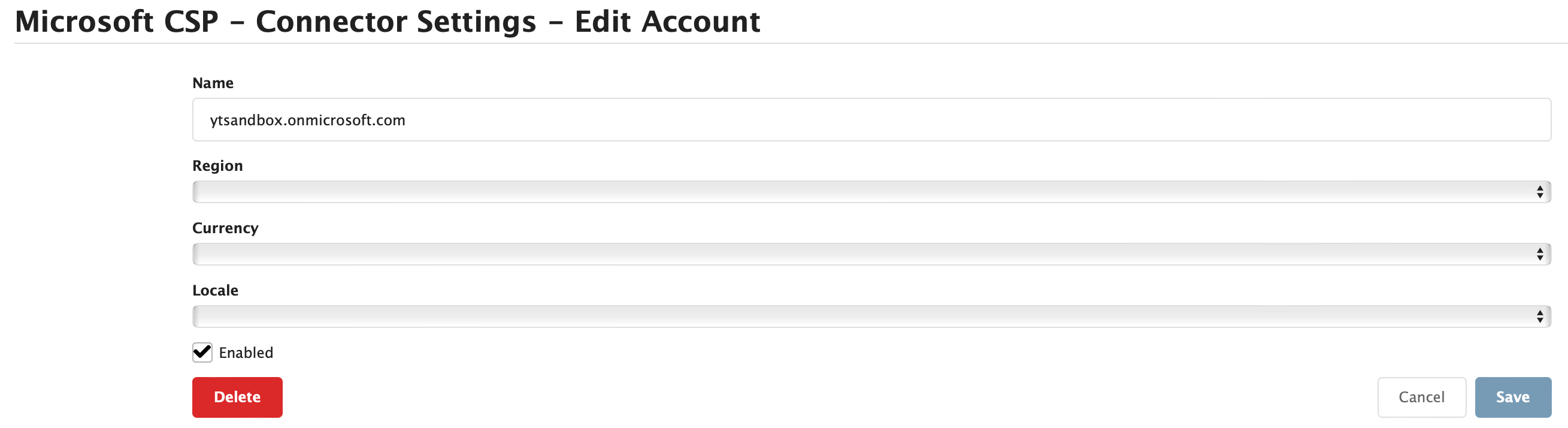
Task: Click the Region field label
Action: coord(217,165)
